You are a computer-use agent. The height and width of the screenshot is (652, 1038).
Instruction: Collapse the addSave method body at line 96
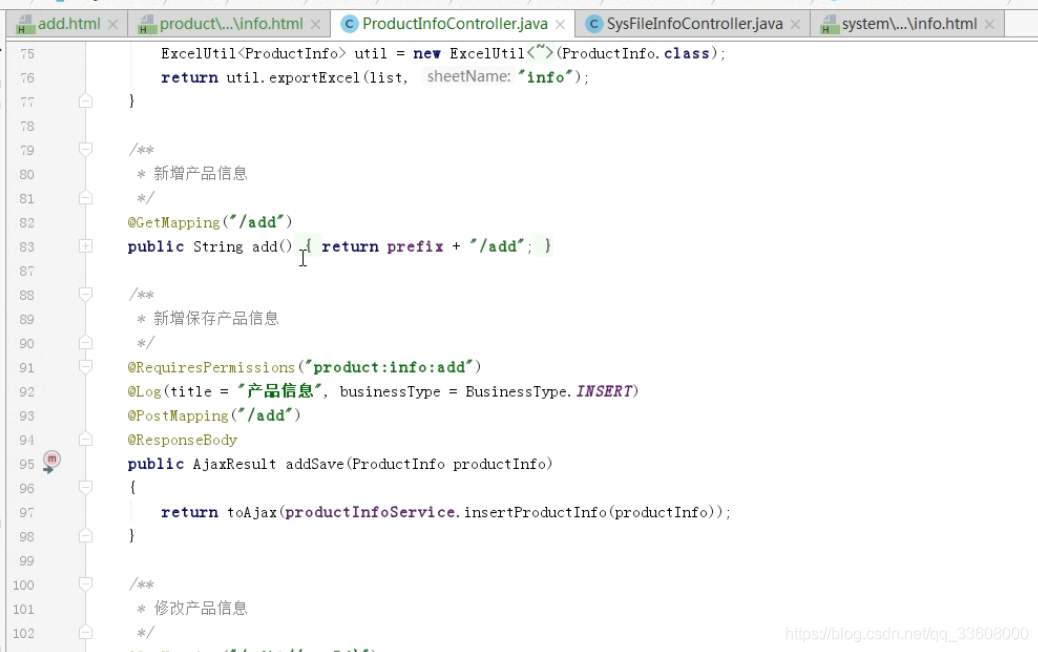tap(85, 488)
